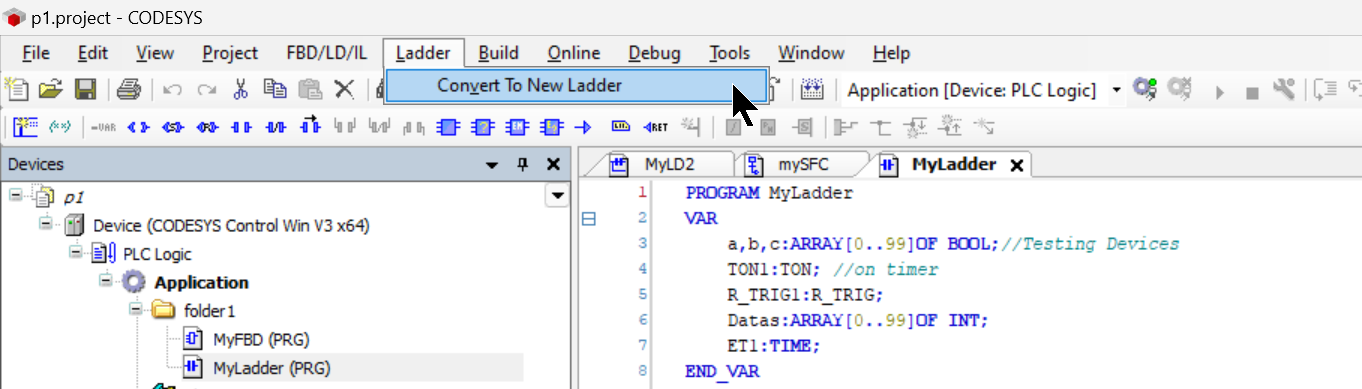This screenshot has height=389, width=1362.
Task: Collapse the VAR block in editor
Action: pyautogui.click(x=589, y=219)
